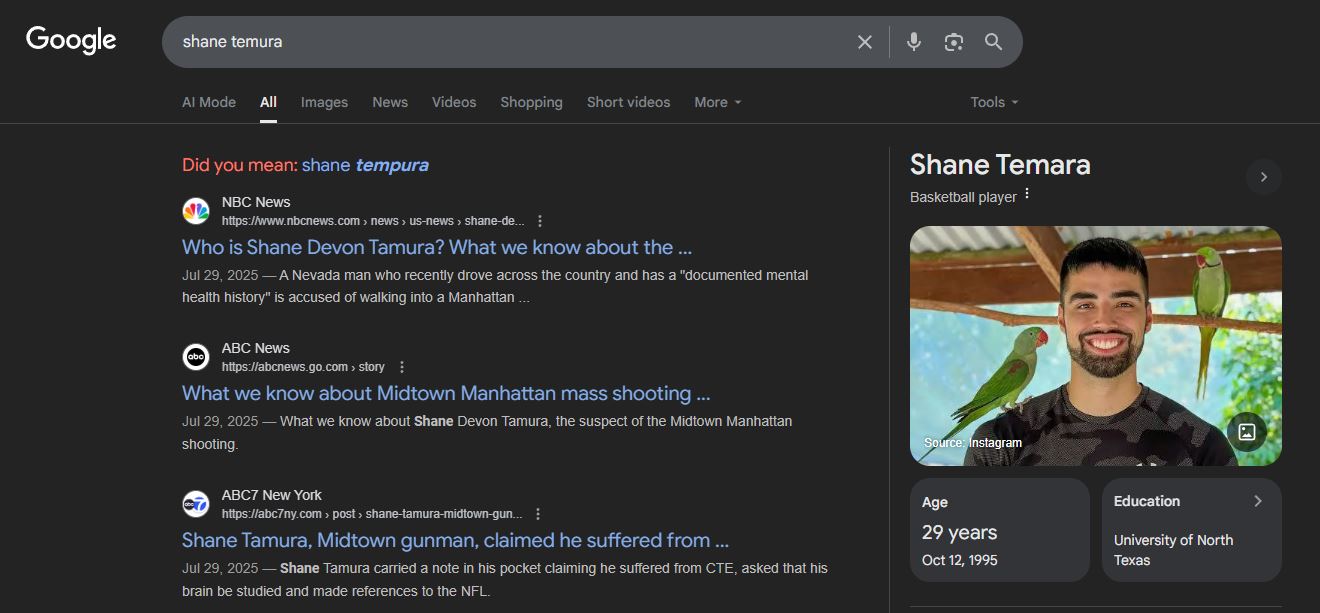The image size is (1320, 613).
Task: Click the abcnews.go.com URL breadcrumb
Action: (x=303, y=367)
